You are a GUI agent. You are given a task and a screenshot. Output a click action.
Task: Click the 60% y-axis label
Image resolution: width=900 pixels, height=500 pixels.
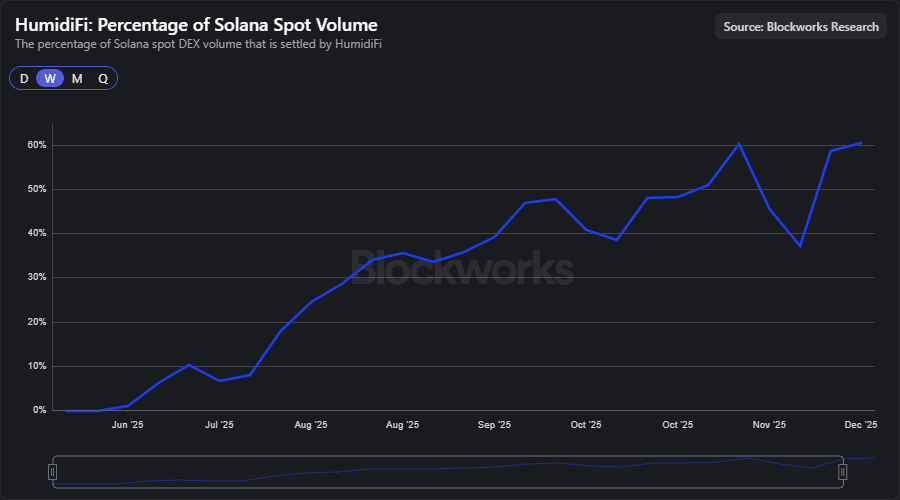pos(37,145)
